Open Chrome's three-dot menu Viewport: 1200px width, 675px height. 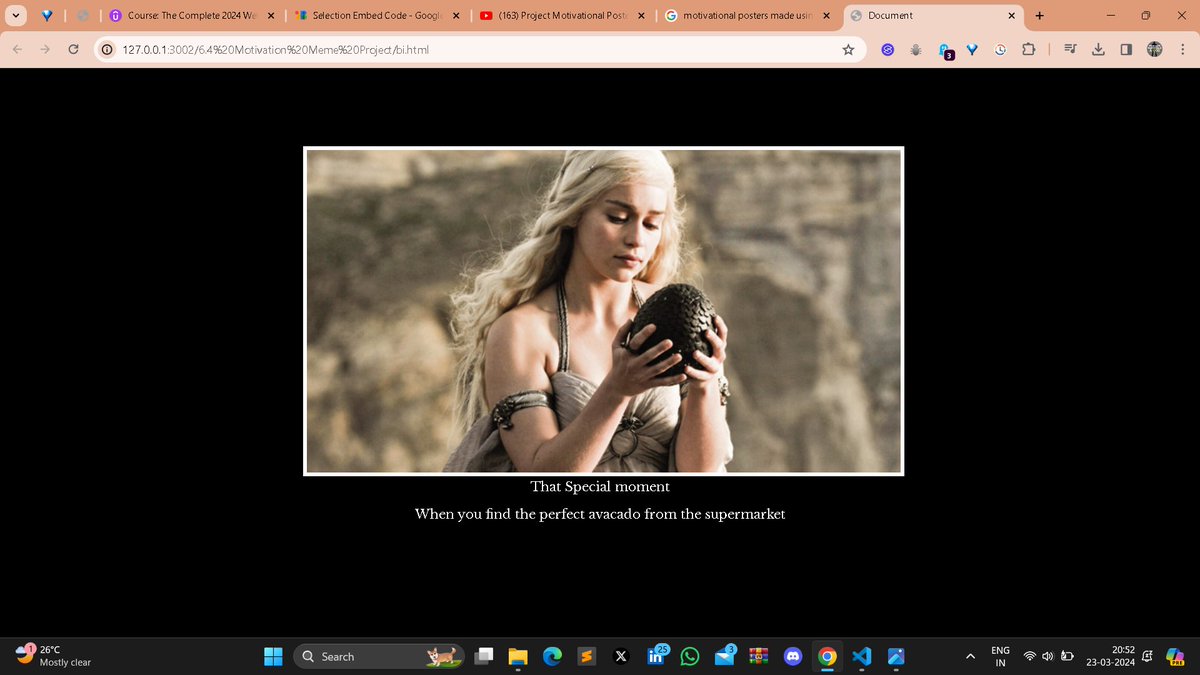pos(1182,49)
